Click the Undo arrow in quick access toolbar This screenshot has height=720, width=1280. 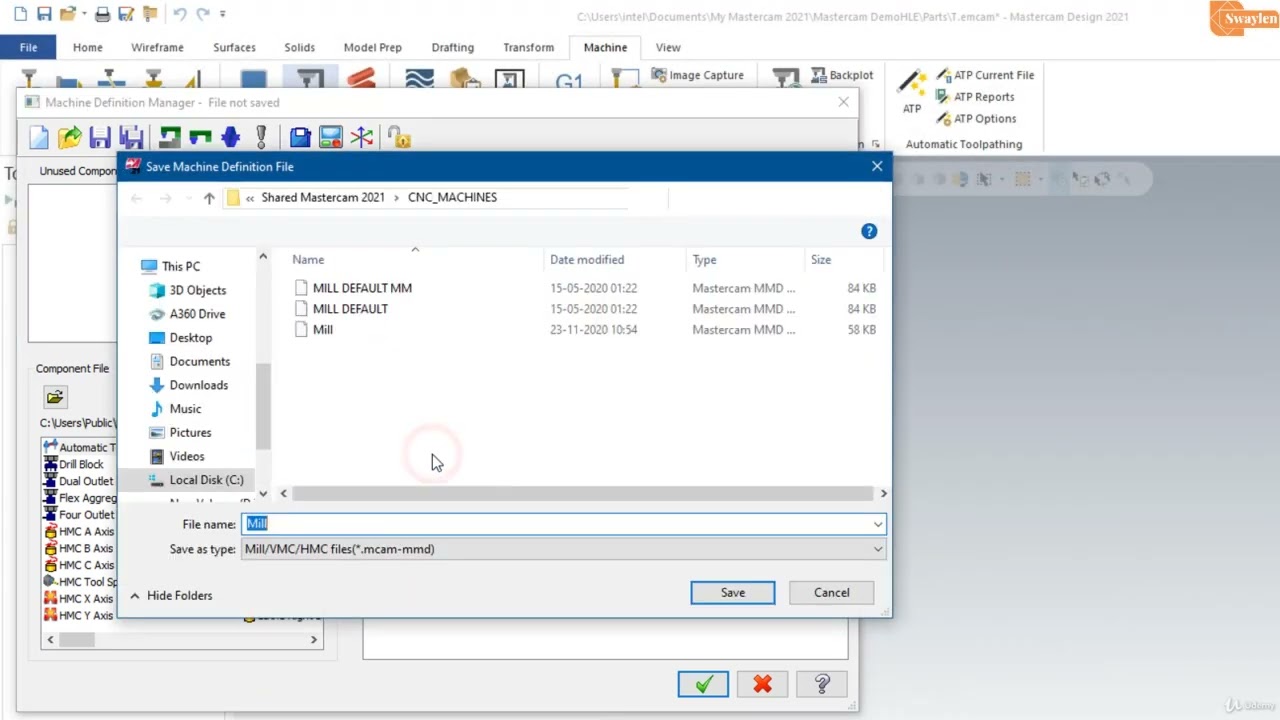pos(179,14)
